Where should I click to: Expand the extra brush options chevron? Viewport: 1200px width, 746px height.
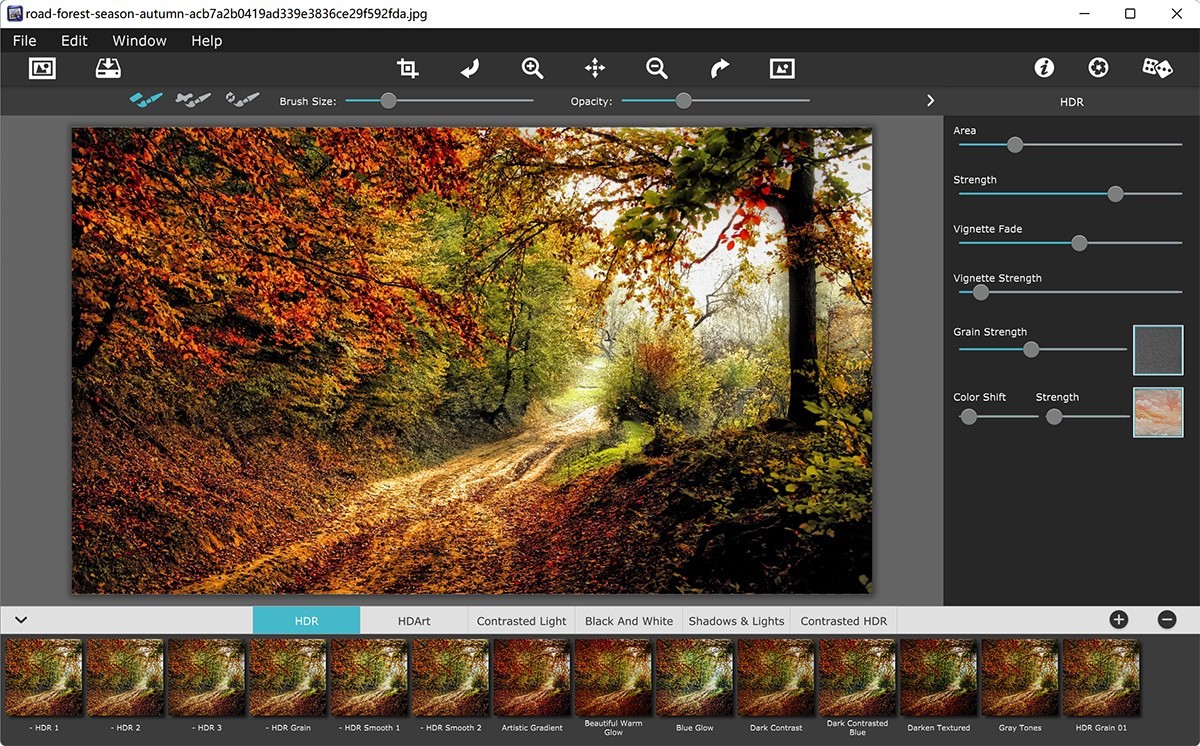(x=930, y=100)
